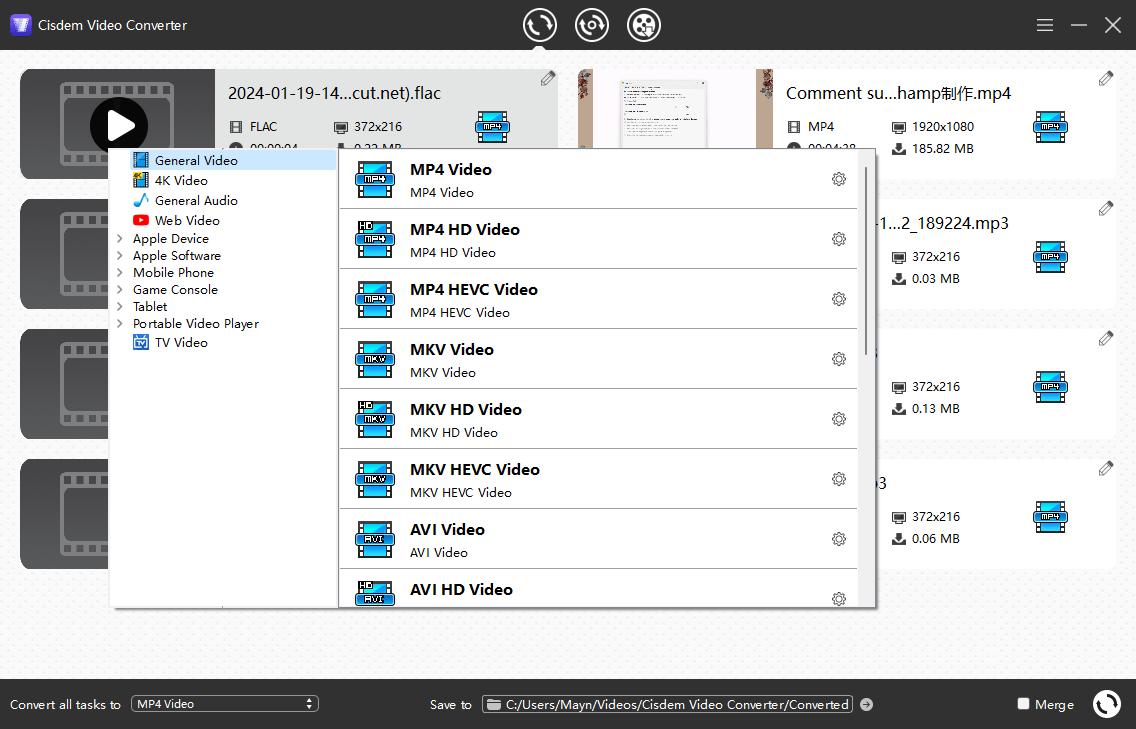This screenshot has width=1136, height=729.
Task: Open settings gear for MKV Video
Action: [839, 359]
